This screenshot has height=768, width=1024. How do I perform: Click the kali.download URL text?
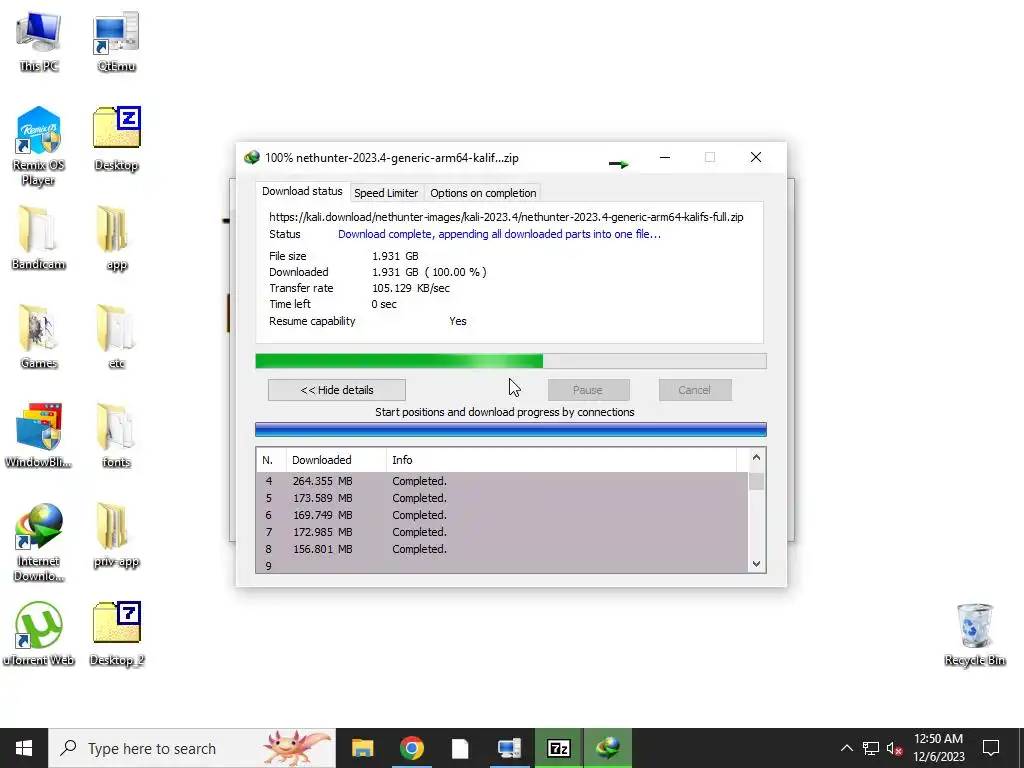click(x=506, y=217)
